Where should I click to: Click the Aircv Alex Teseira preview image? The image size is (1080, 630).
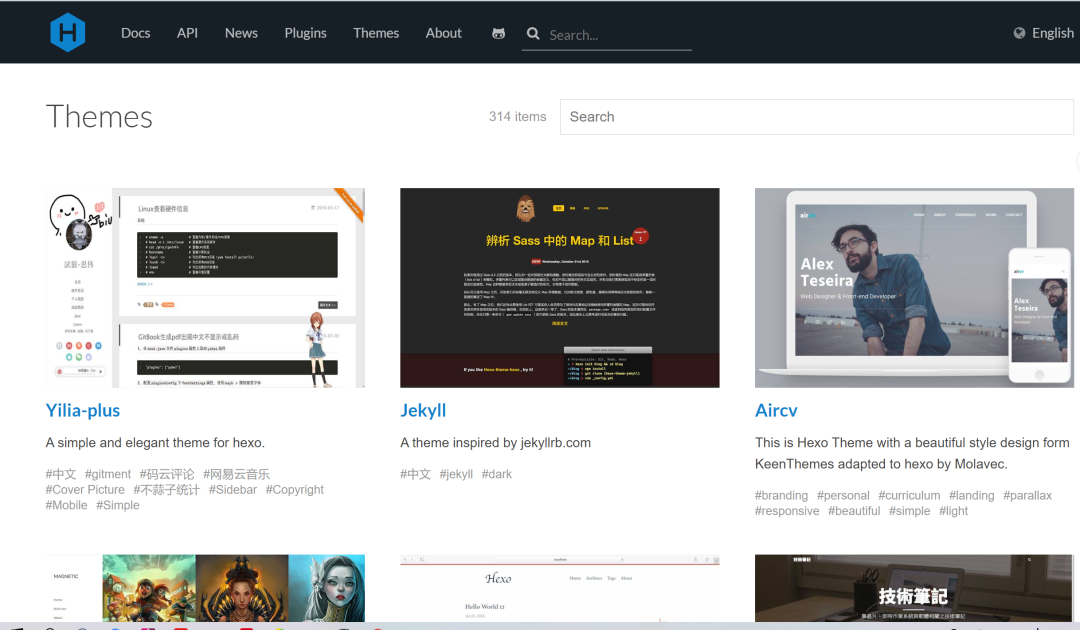914,288
